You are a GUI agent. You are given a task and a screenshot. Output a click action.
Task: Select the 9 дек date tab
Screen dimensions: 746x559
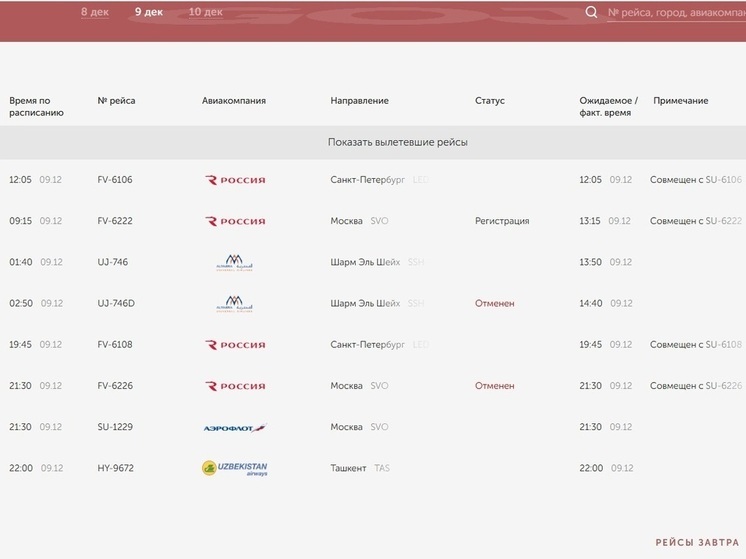[x=149, y=12]
